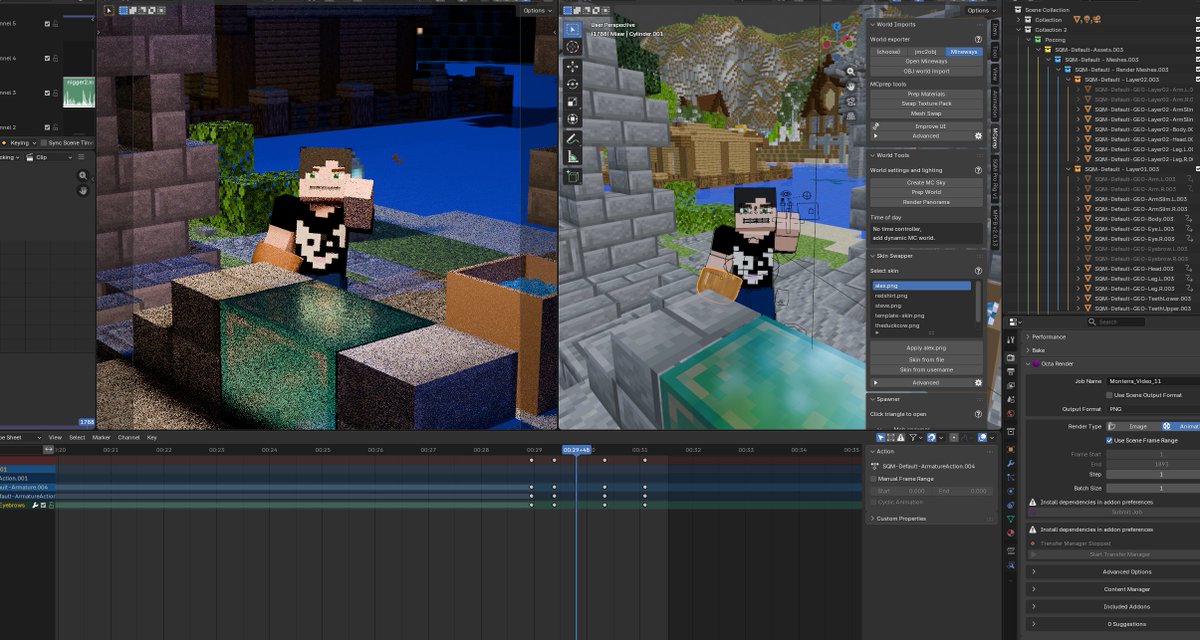
Task: Collapse the Skin Swapper panel
Action: [870, 256]
